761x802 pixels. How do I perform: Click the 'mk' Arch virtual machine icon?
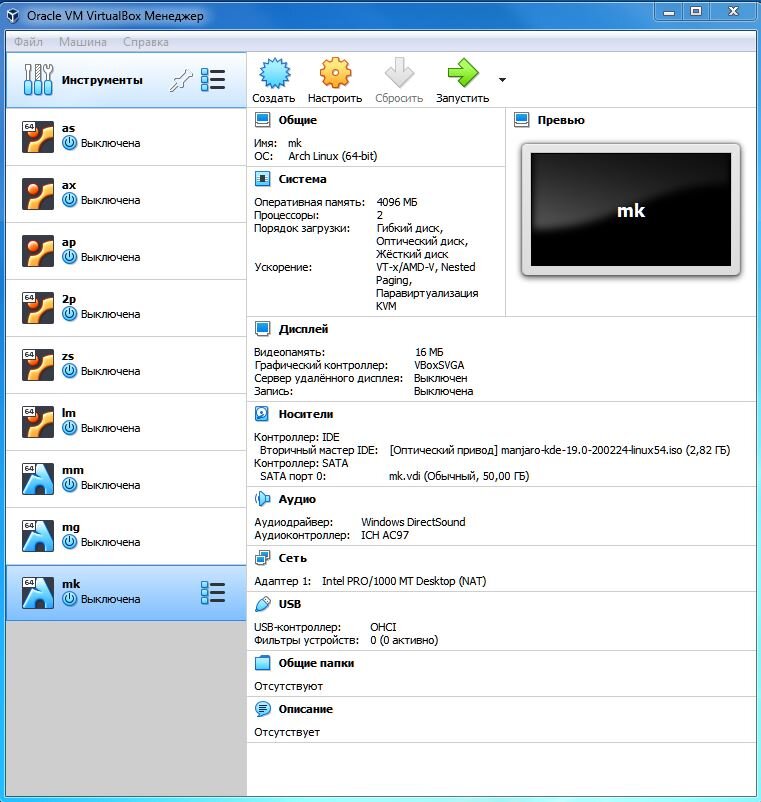tap(38, 593)
